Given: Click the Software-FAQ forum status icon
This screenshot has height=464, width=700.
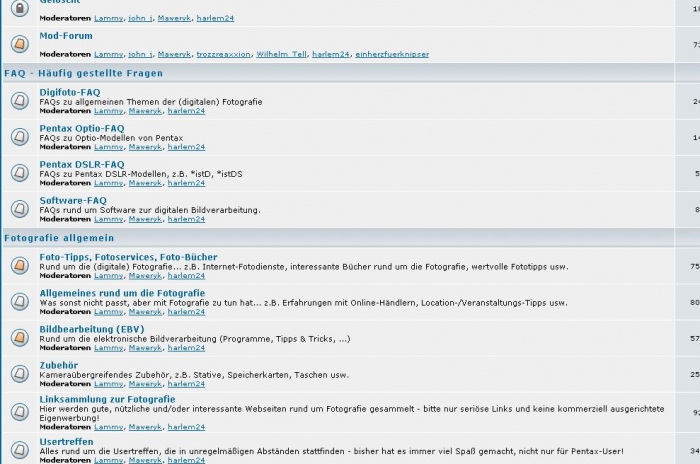Looking at the screenshot, I should click(20, 209).
